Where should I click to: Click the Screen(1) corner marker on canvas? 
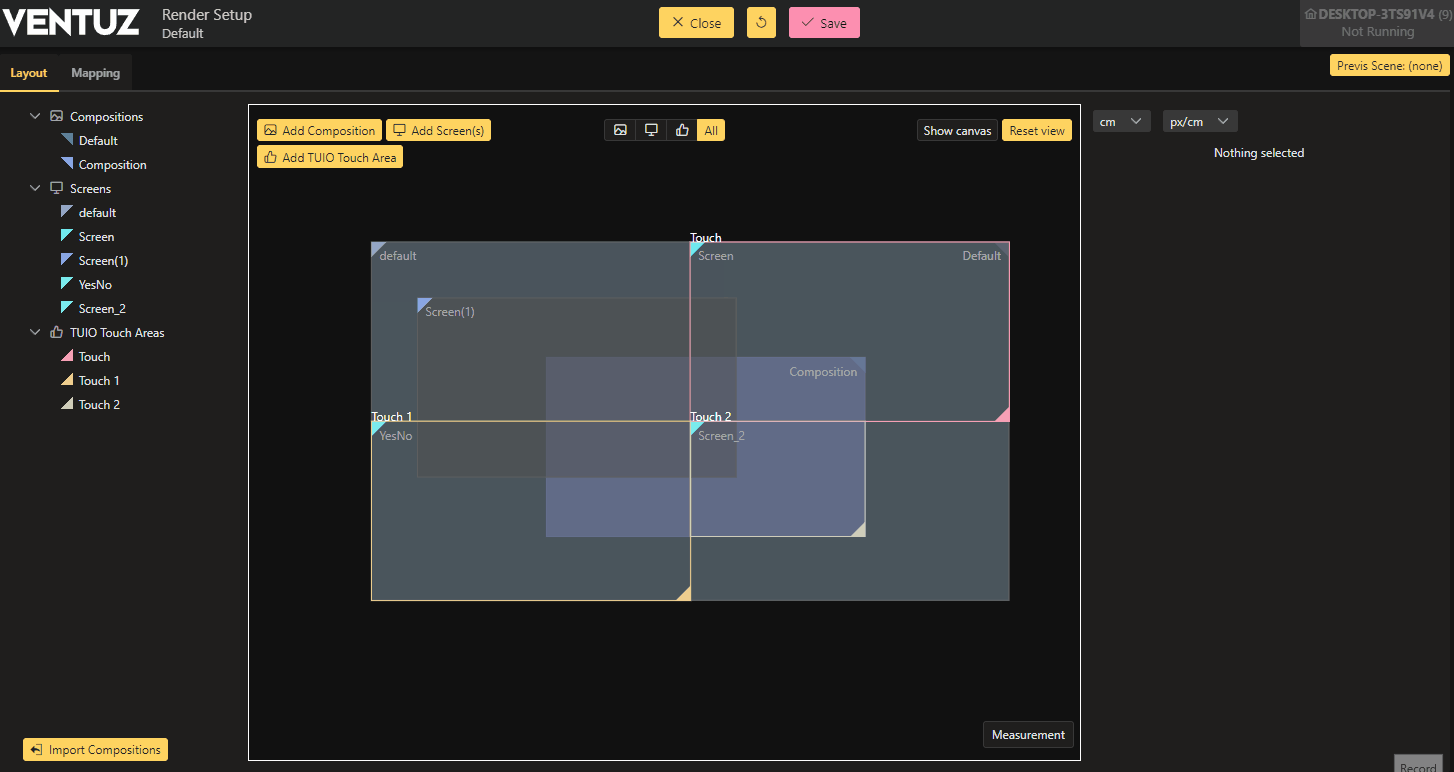tap(423, 304)
